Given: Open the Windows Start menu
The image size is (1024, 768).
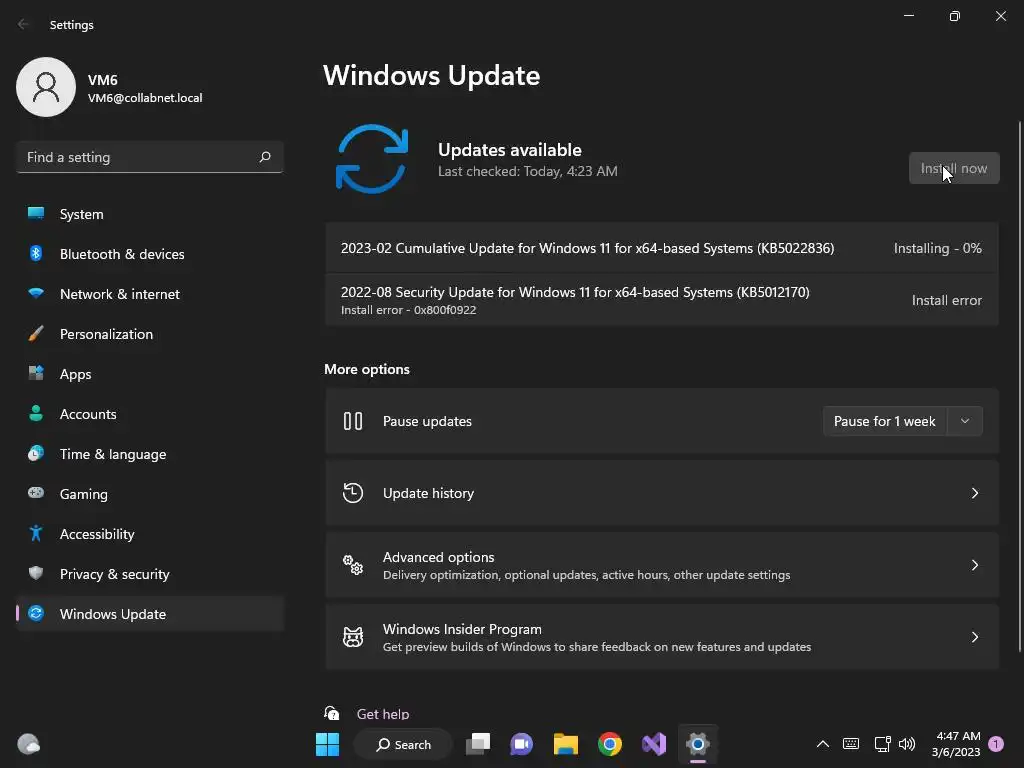Looking at the screenshot, I should coord(327,744).
